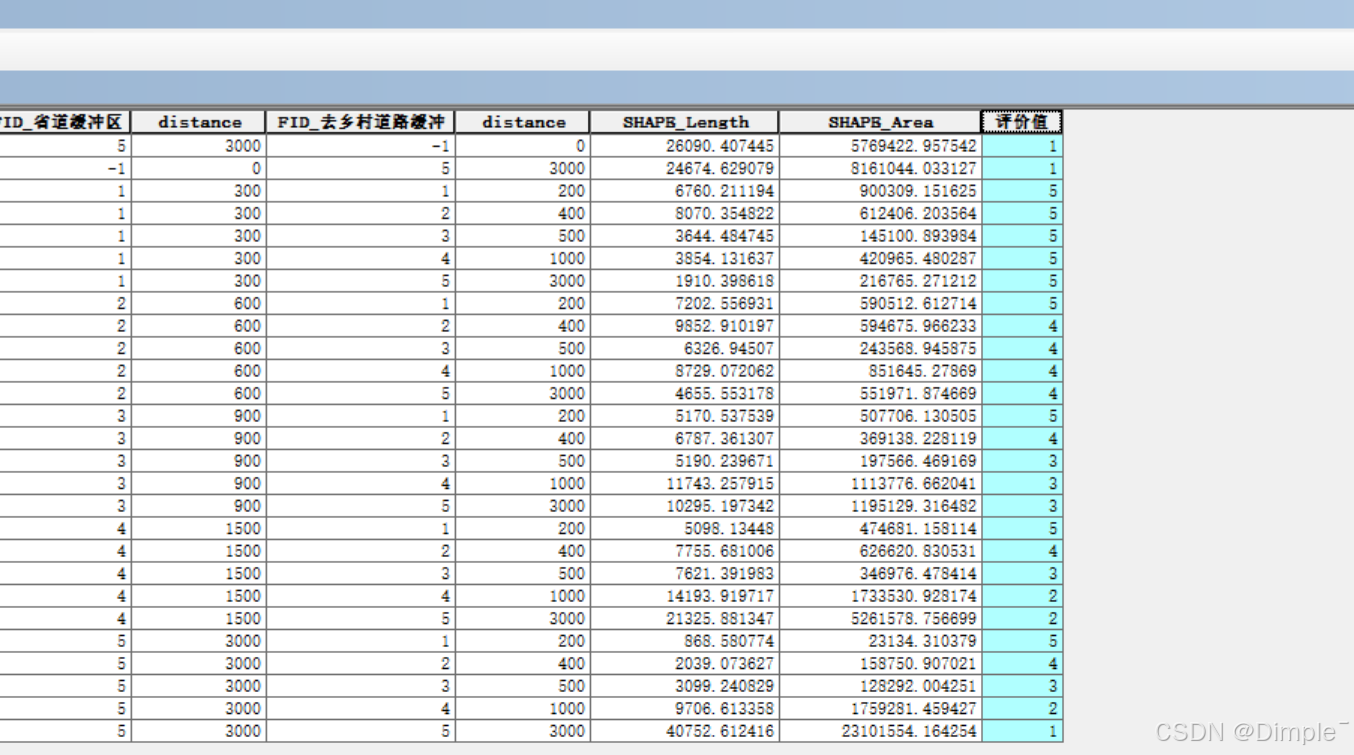This screenshot has height=755, width=1354.
Task: Click the SHAPE_Area cell 474681.158114
Action: click(880, 528)
